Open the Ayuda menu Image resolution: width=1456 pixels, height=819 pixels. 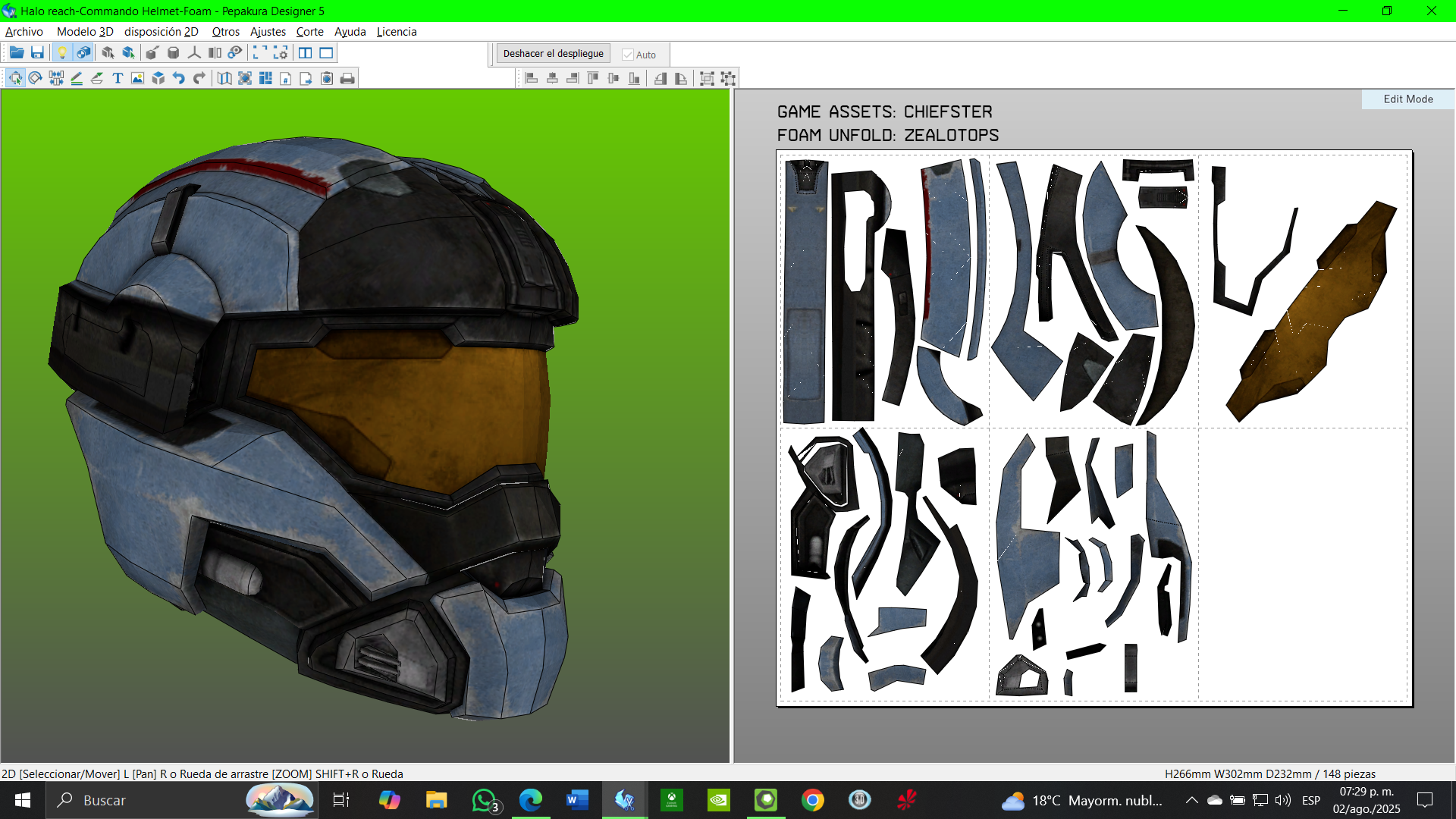[x=350, y=32]
